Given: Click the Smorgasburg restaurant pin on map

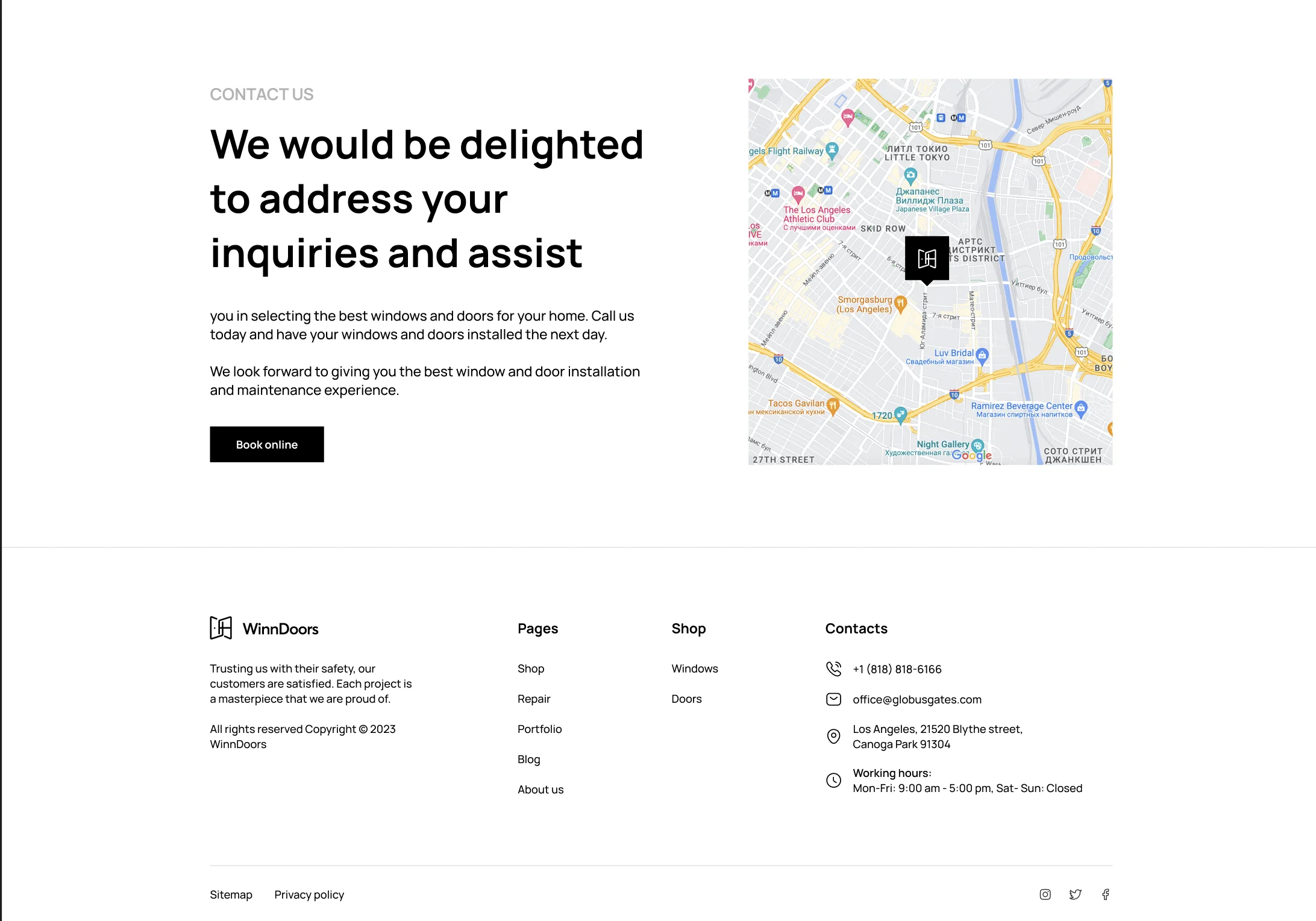Looking at the screenshot, I should [x=901, y=303].
